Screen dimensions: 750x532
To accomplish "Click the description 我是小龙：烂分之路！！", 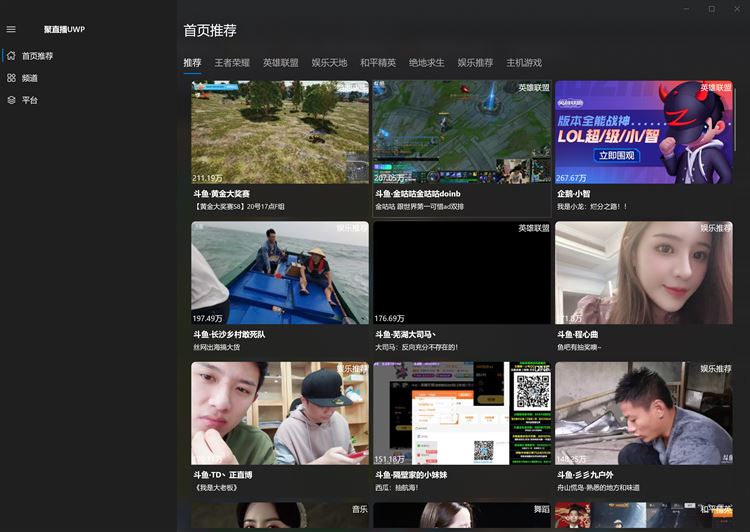I will click(592, 207).
